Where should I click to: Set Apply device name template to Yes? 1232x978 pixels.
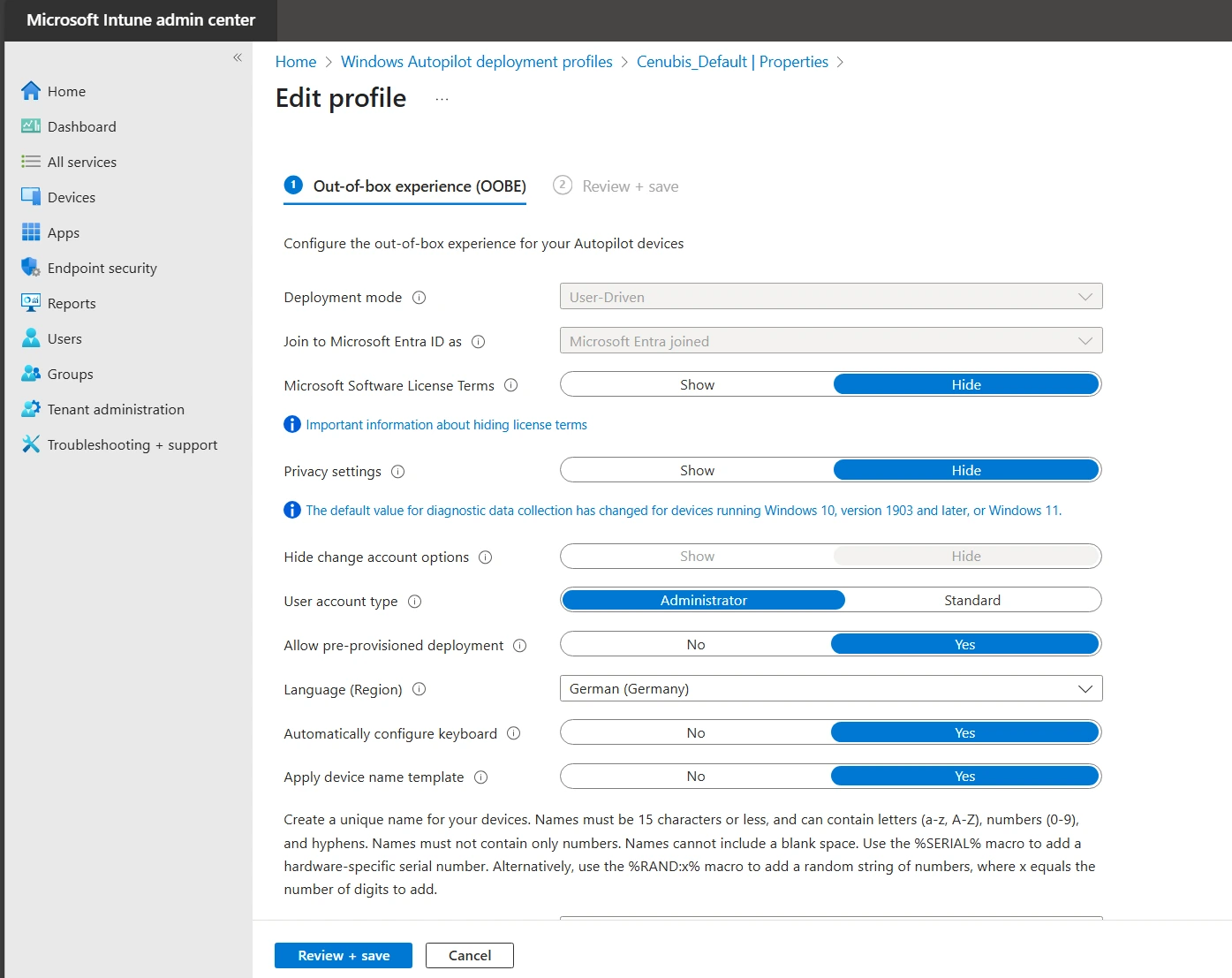pos(965,776)
